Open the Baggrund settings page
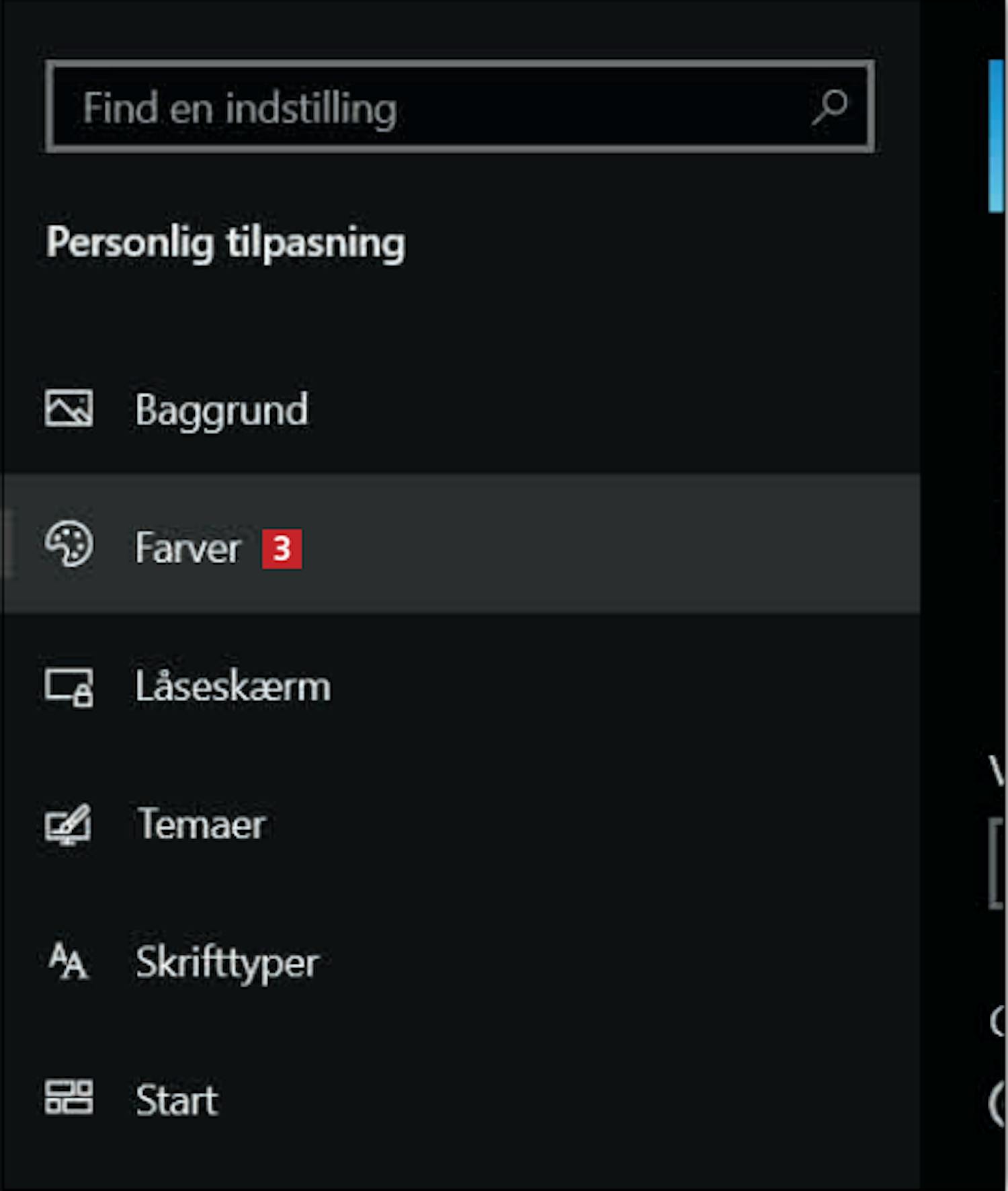This screenshot has height=1191, width=1008. pyautogui.click(x=222, y=410)
